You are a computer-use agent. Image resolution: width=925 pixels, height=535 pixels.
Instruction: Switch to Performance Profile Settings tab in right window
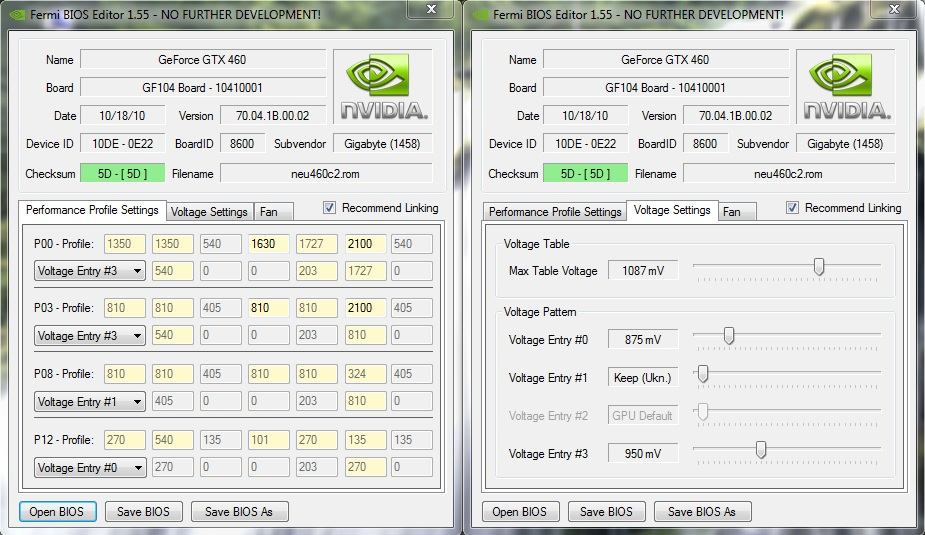coord(555,212)
